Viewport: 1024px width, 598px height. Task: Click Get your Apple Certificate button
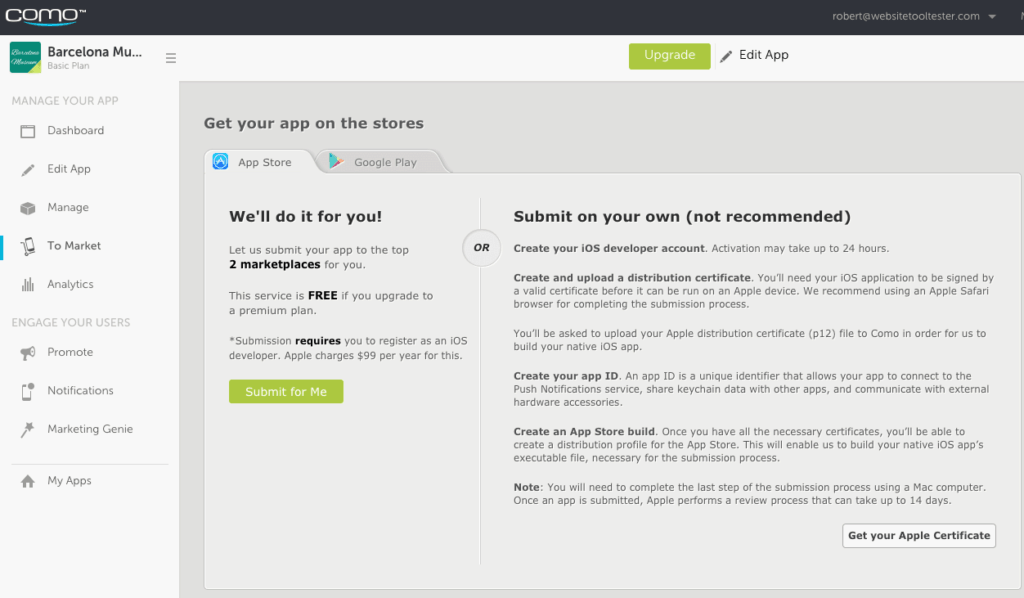pyautogui.click(x=919, y=535)
